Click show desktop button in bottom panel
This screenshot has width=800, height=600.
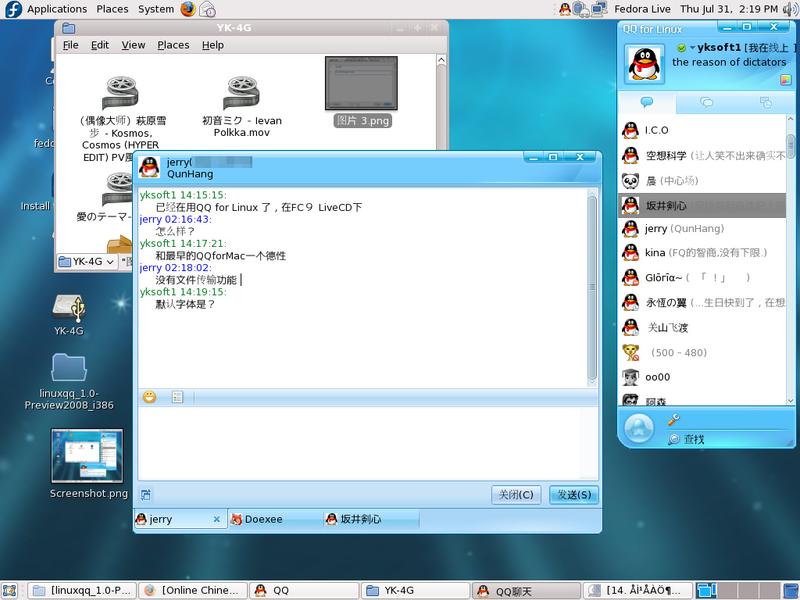[10, 590]
